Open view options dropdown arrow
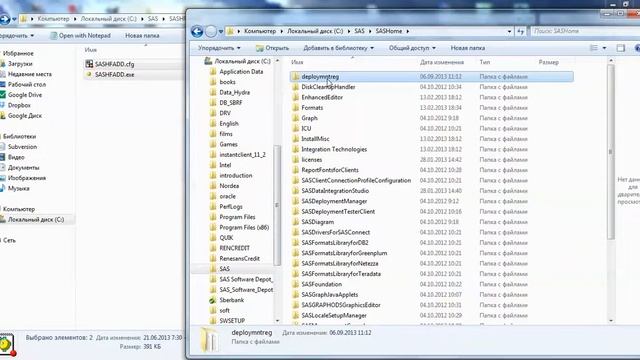The image size is (640, 360). (x=604, y=48)
